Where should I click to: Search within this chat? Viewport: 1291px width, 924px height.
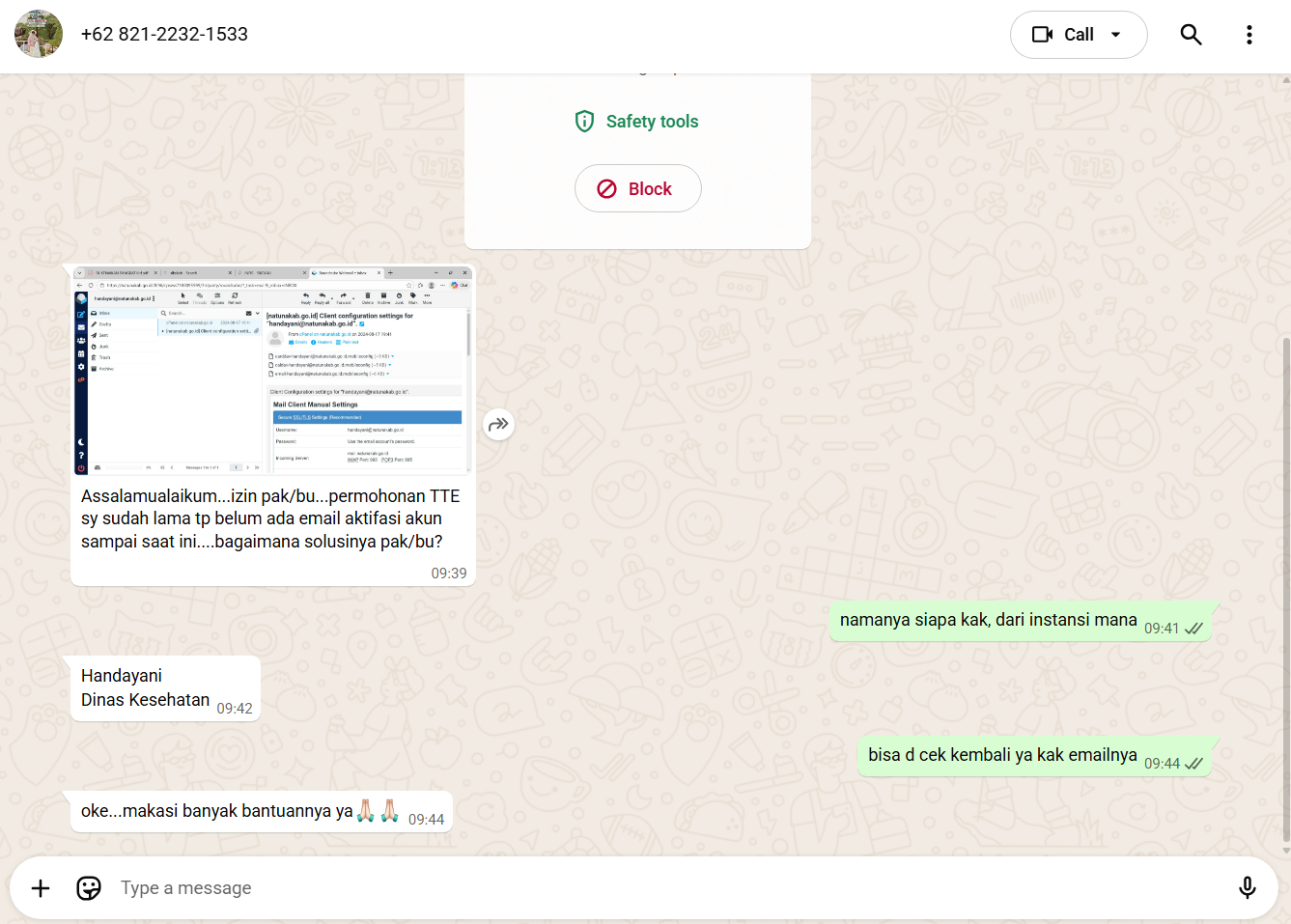(x=1191, y=35)
